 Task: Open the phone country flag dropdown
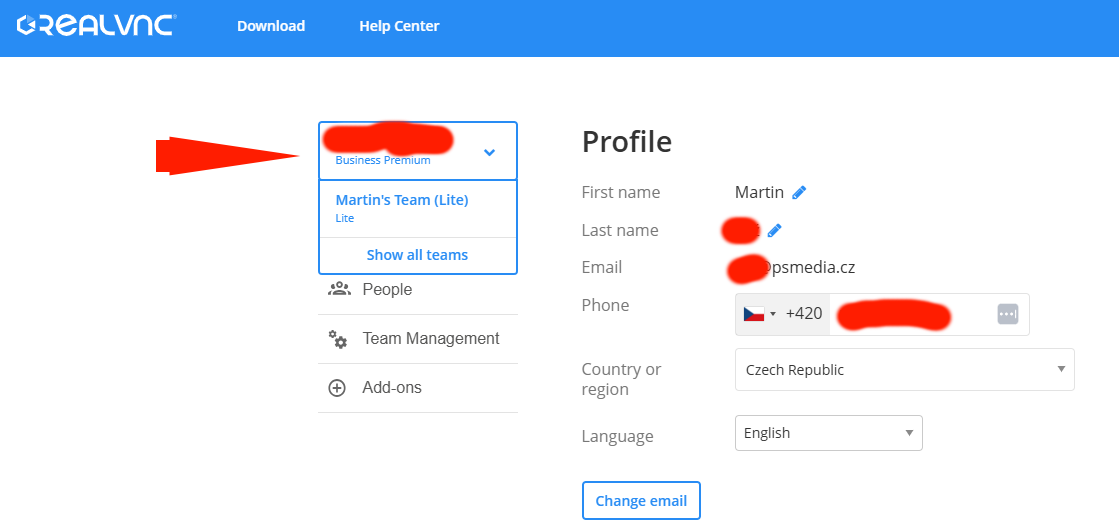[x=759, y=314]
